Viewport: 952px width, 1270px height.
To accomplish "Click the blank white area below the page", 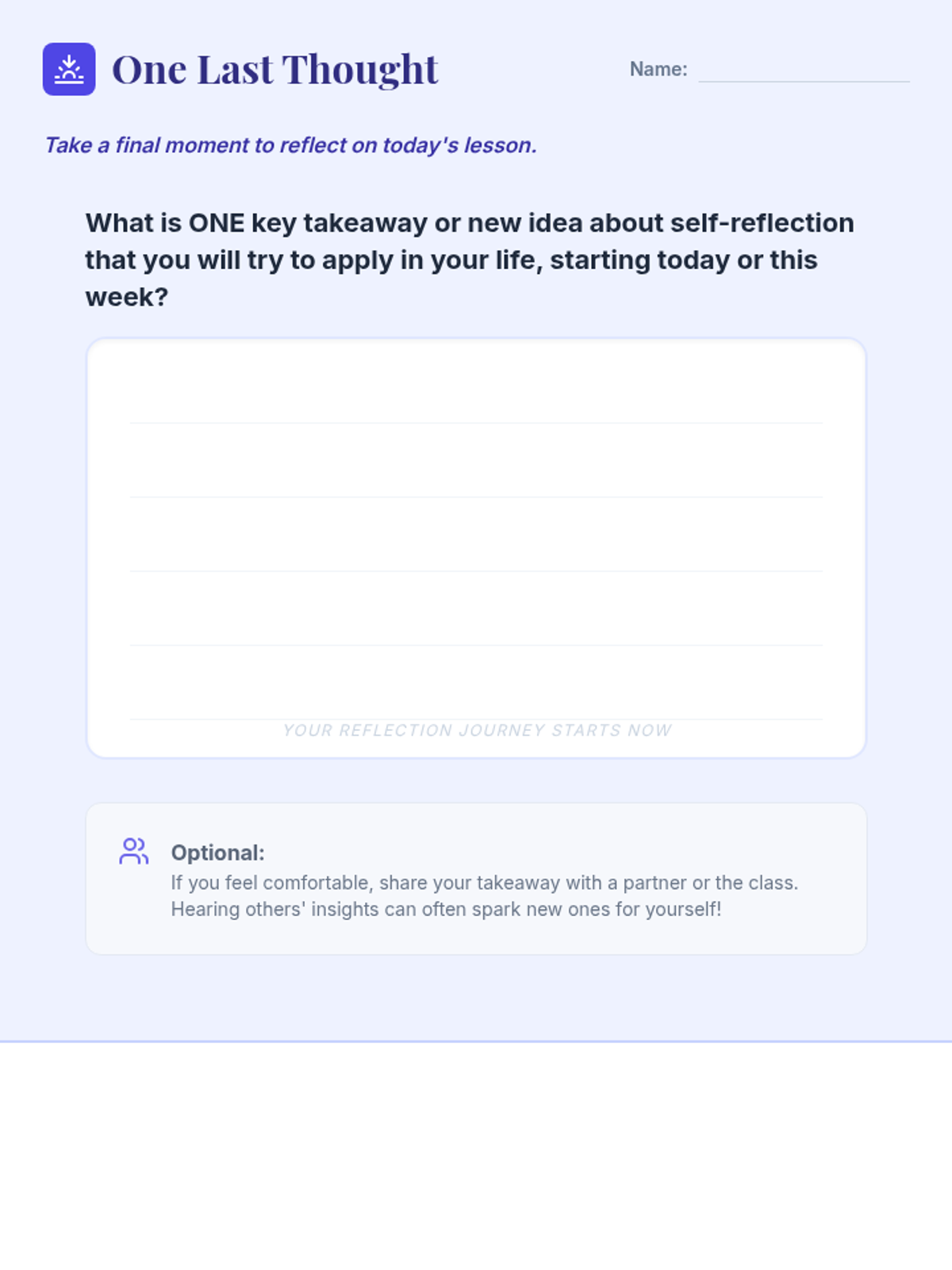I will 476,1156.
